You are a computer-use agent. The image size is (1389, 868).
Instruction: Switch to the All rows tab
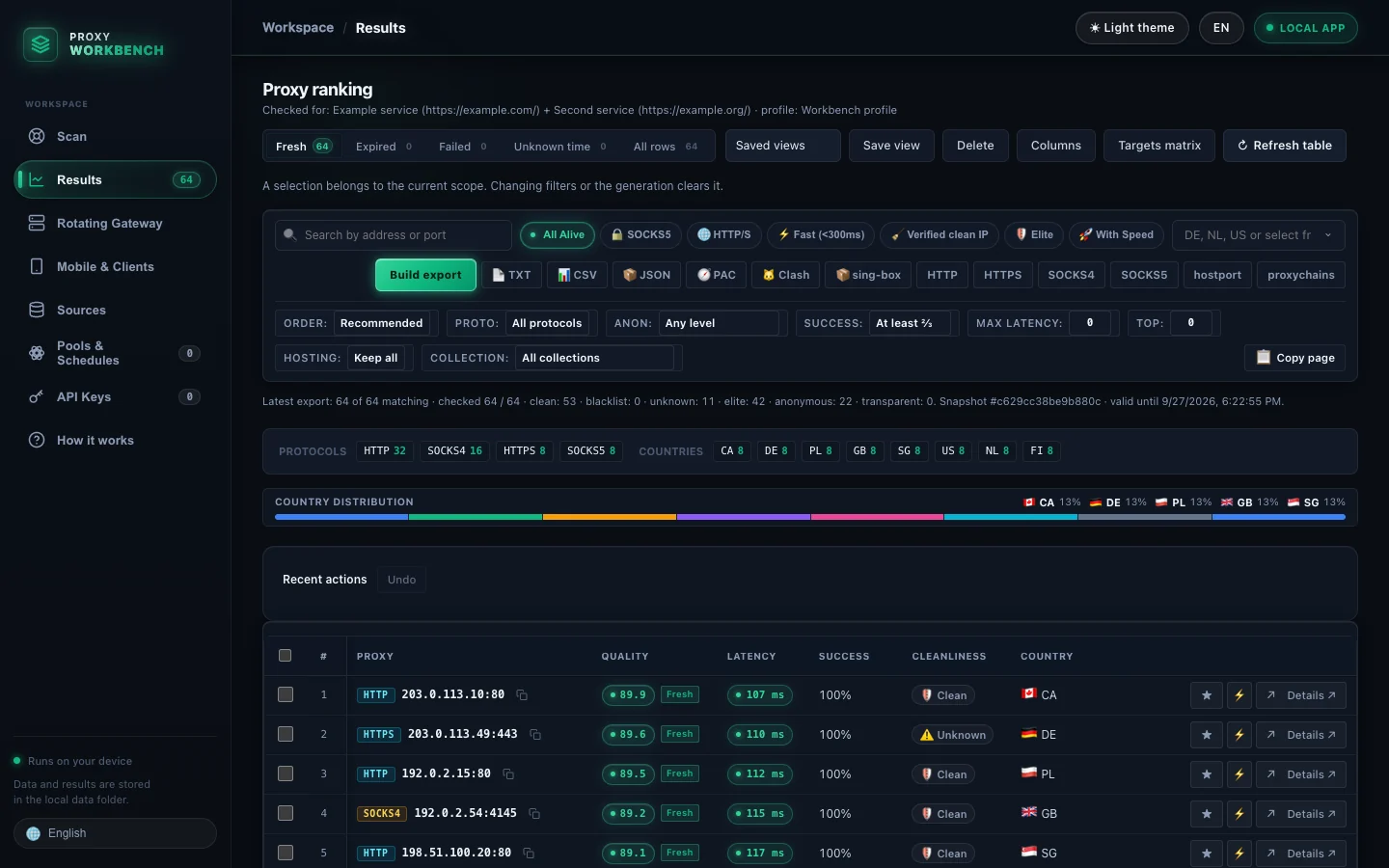[666, 147]
